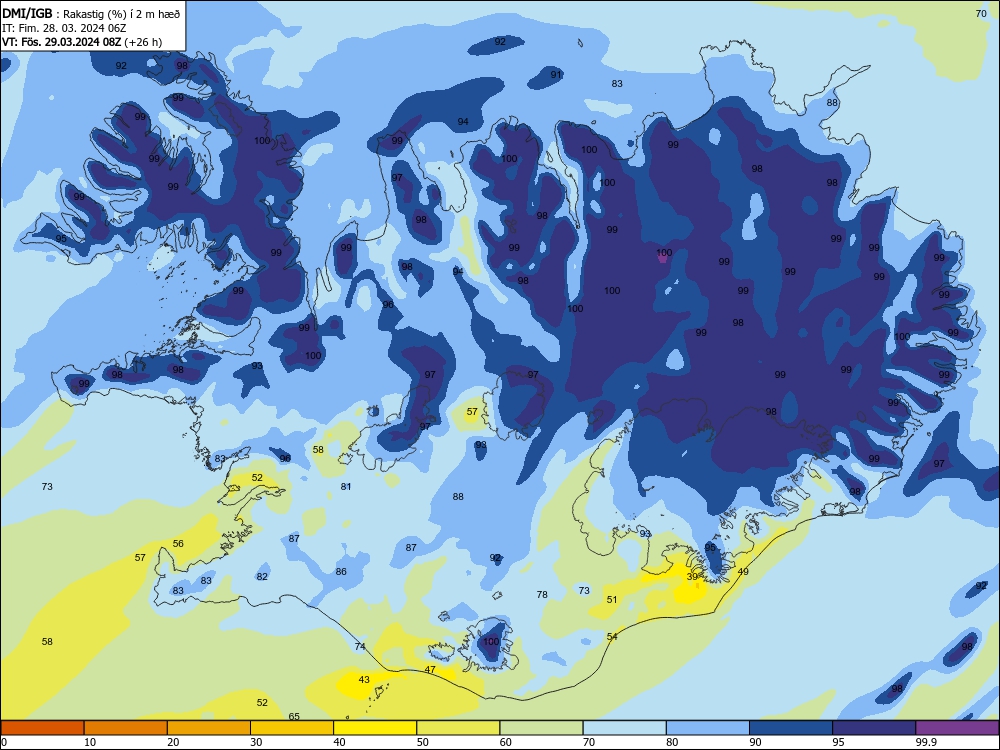The image size is (1000, 750).
Task: Click the map humidity value '54'
Action: point(612,636)
